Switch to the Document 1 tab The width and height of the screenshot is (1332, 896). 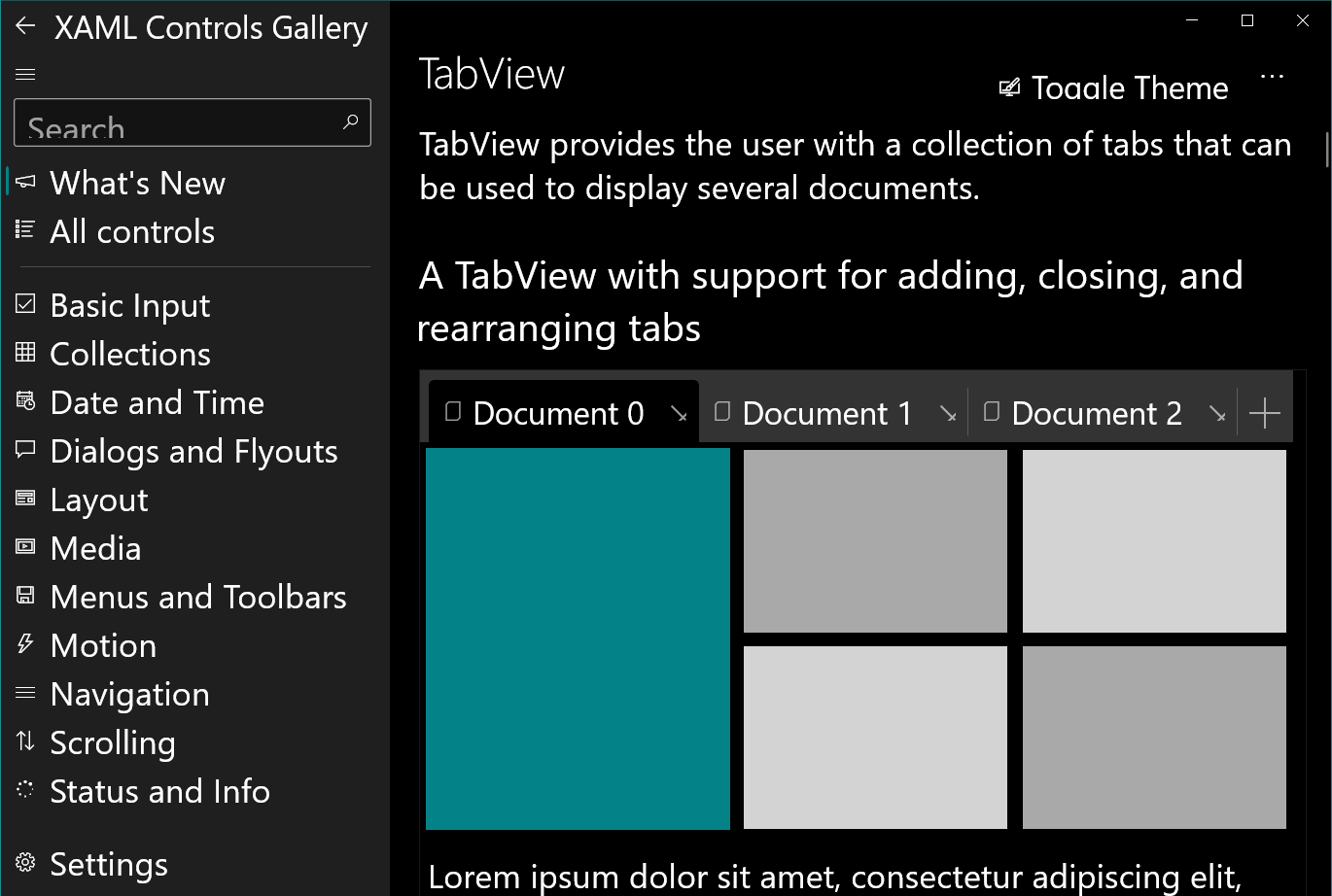click(826, 413)
